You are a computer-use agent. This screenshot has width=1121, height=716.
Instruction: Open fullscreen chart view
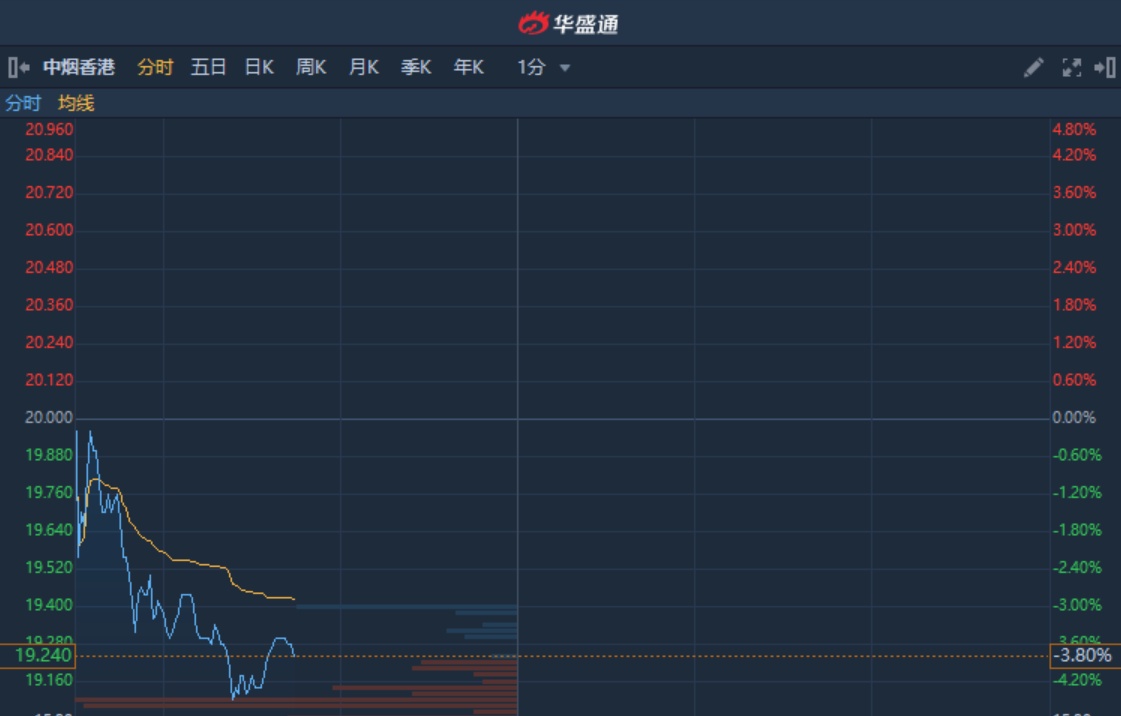point(1071,68)
